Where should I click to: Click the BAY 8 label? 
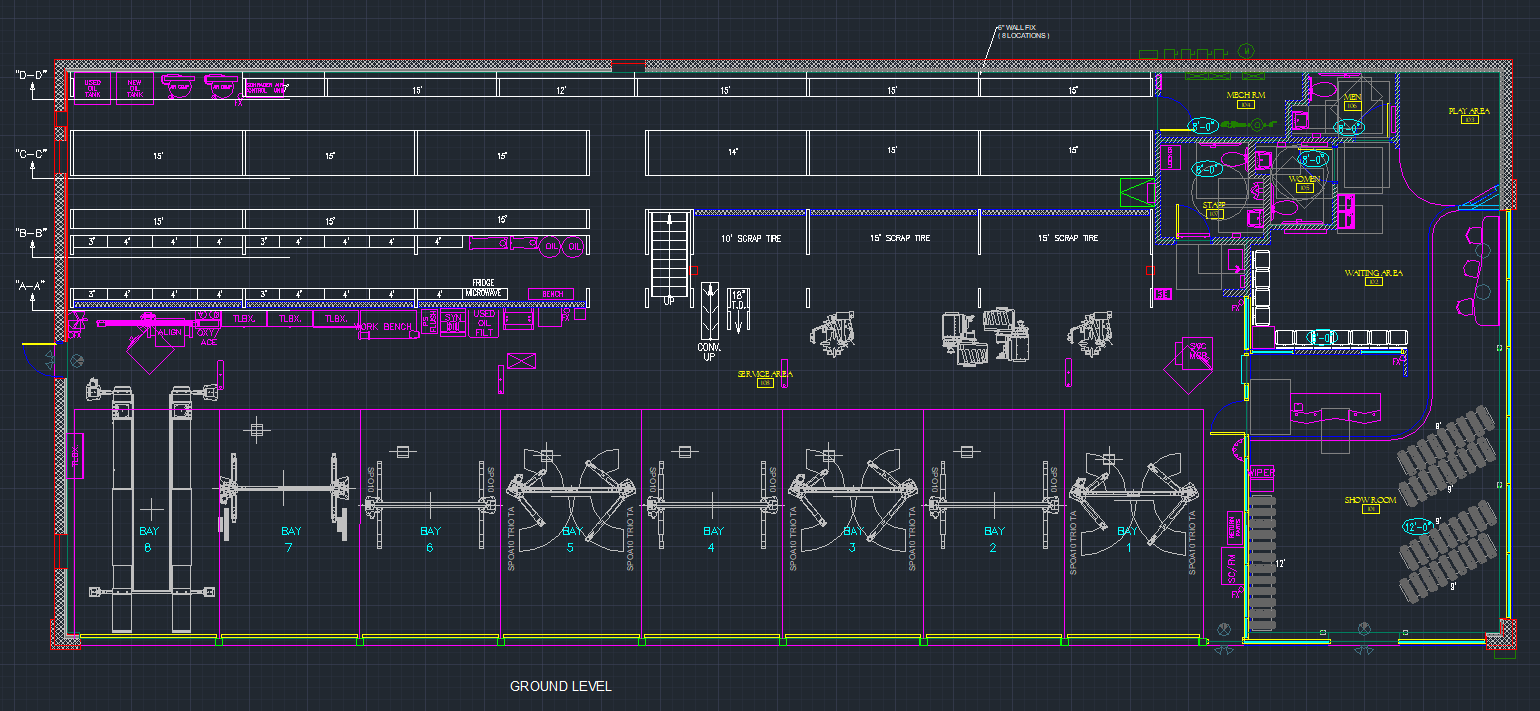click(150, 539)
